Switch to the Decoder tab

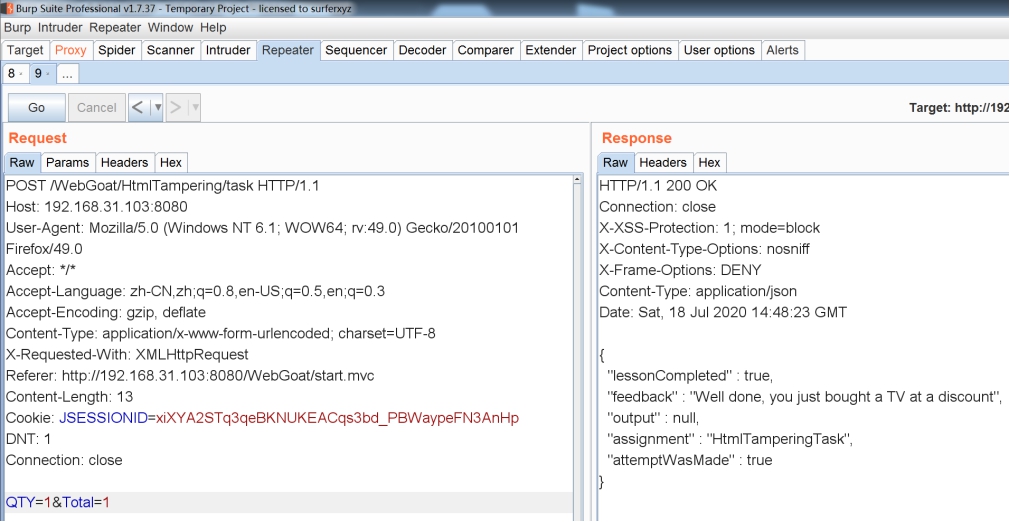[423, 50]
